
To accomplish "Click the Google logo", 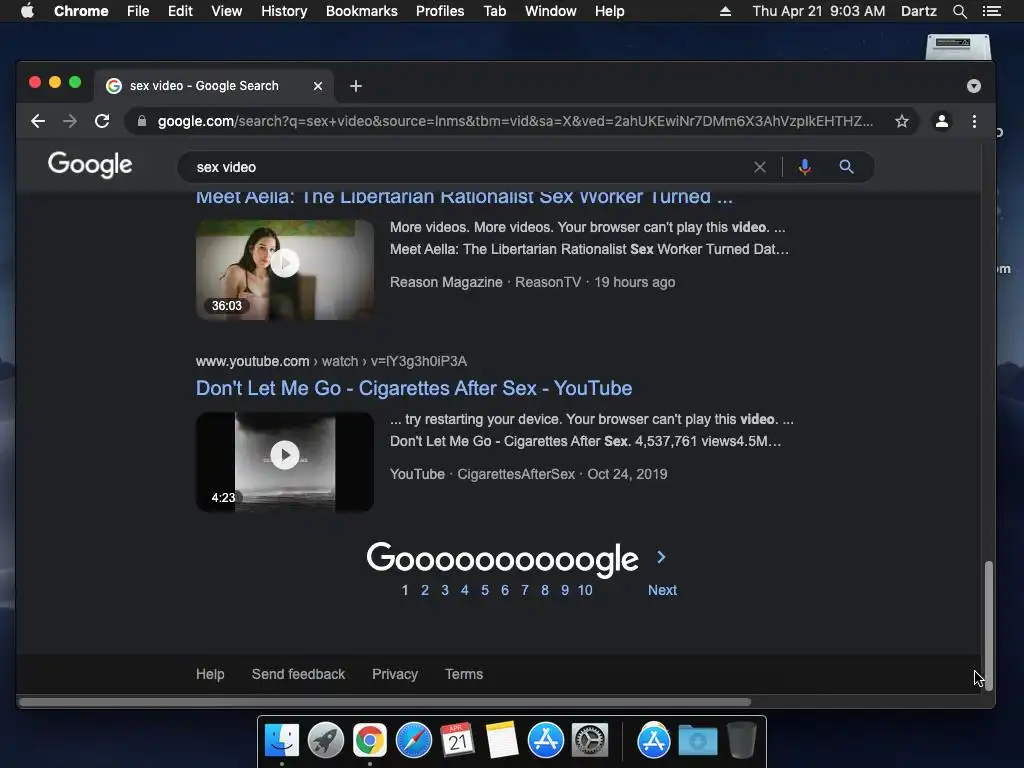I will (x=90, y=165).
